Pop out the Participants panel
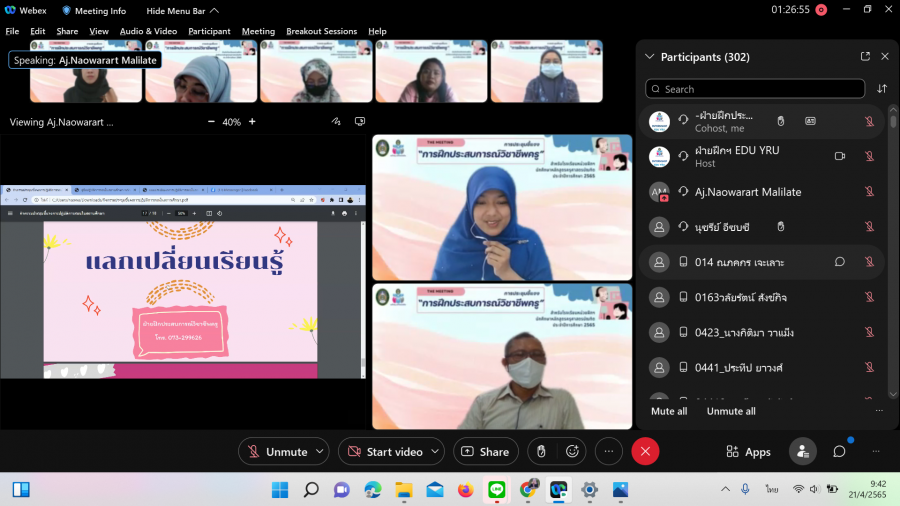The image size is (900, 506). coord(865,57)
